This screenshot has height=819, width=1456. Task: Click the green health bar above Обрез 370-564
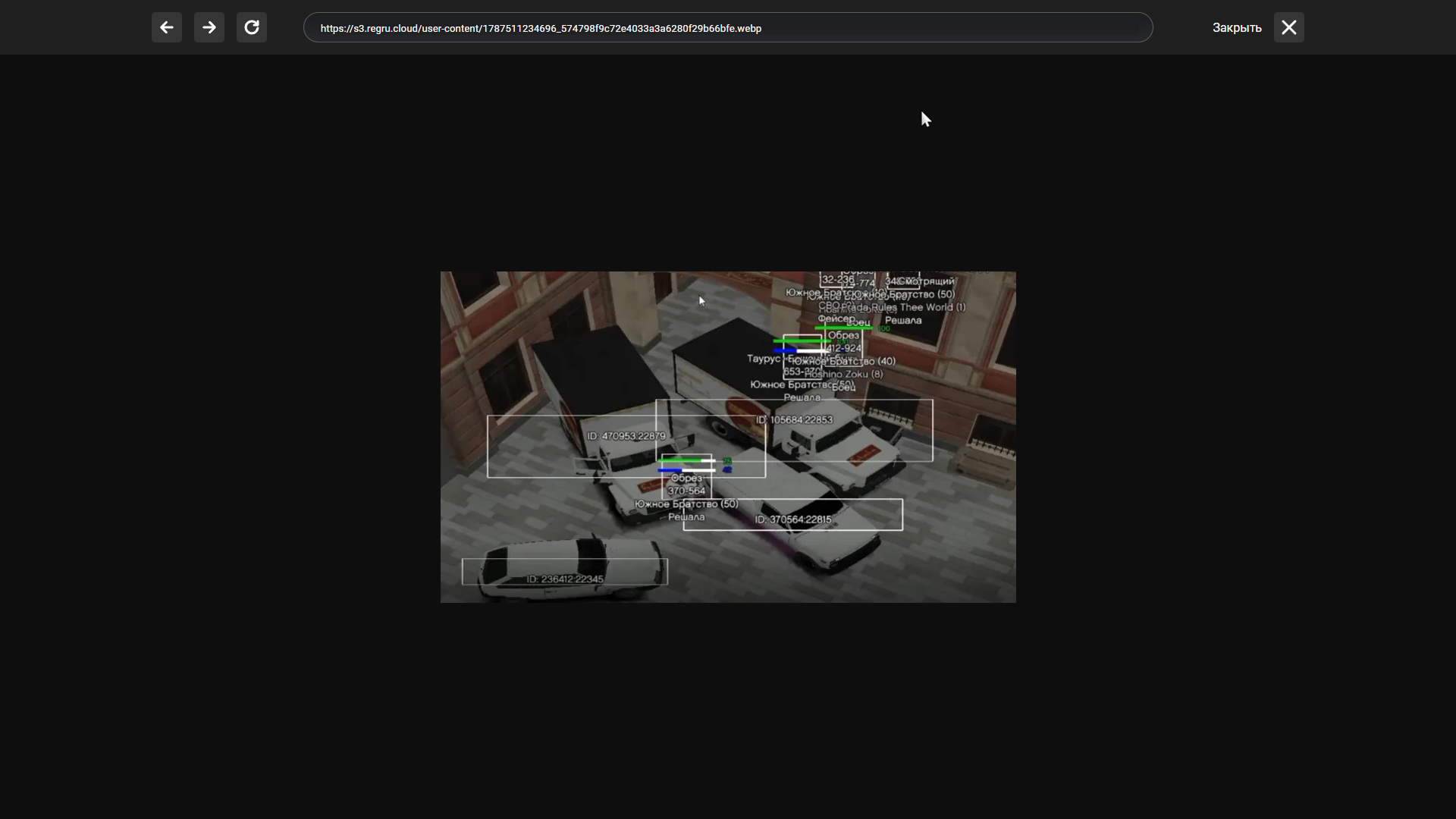(x=686, y=460)
